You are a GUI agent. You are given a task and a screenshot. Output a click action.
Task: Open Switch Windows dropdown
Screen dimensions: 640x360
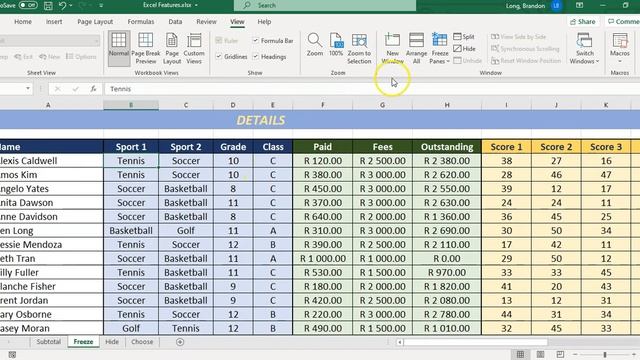click(x=584, y=48)
